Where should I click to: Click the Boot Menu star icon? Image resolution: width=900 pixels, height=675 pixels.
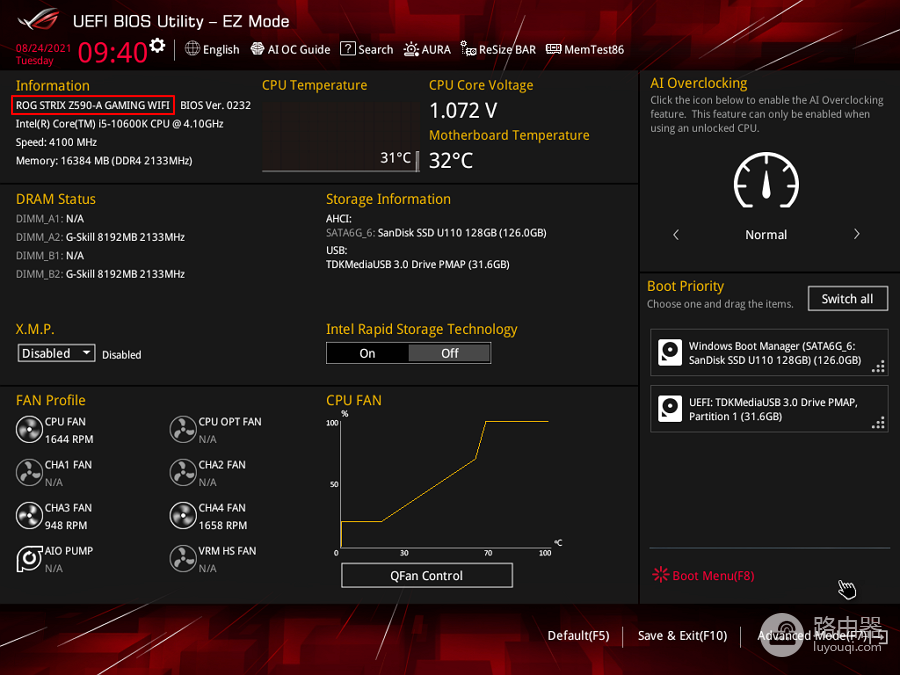pos(661,575)
